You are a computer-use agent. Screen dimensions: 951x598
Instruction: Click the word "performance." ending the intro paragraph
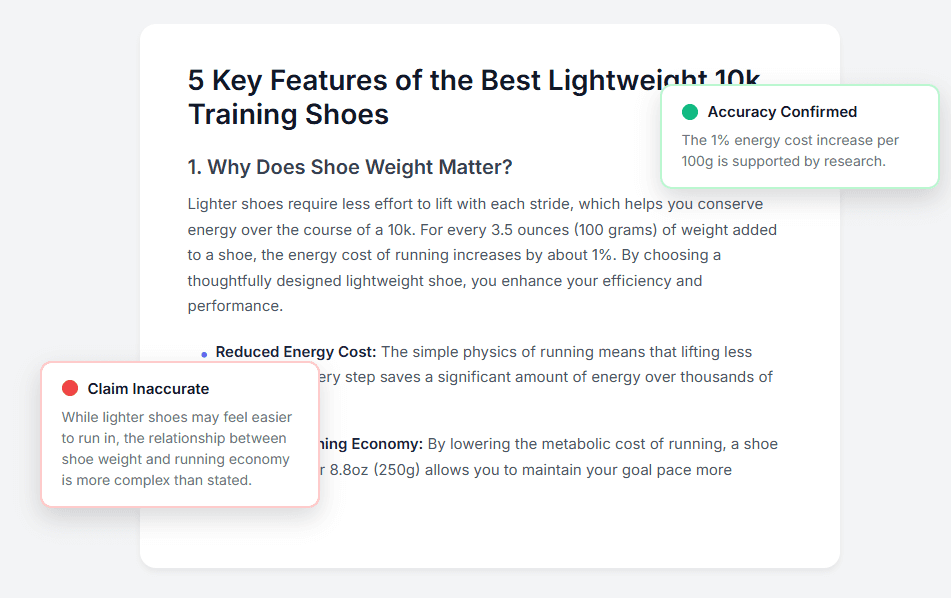click(236, 306)
